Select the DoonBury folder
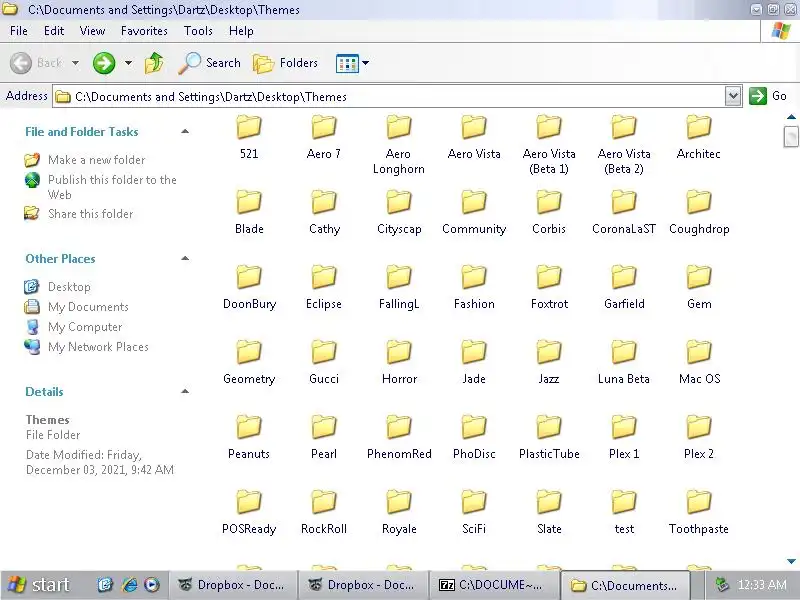The height and width of the screenshot is (600, 800). click(x=249, y=288)
